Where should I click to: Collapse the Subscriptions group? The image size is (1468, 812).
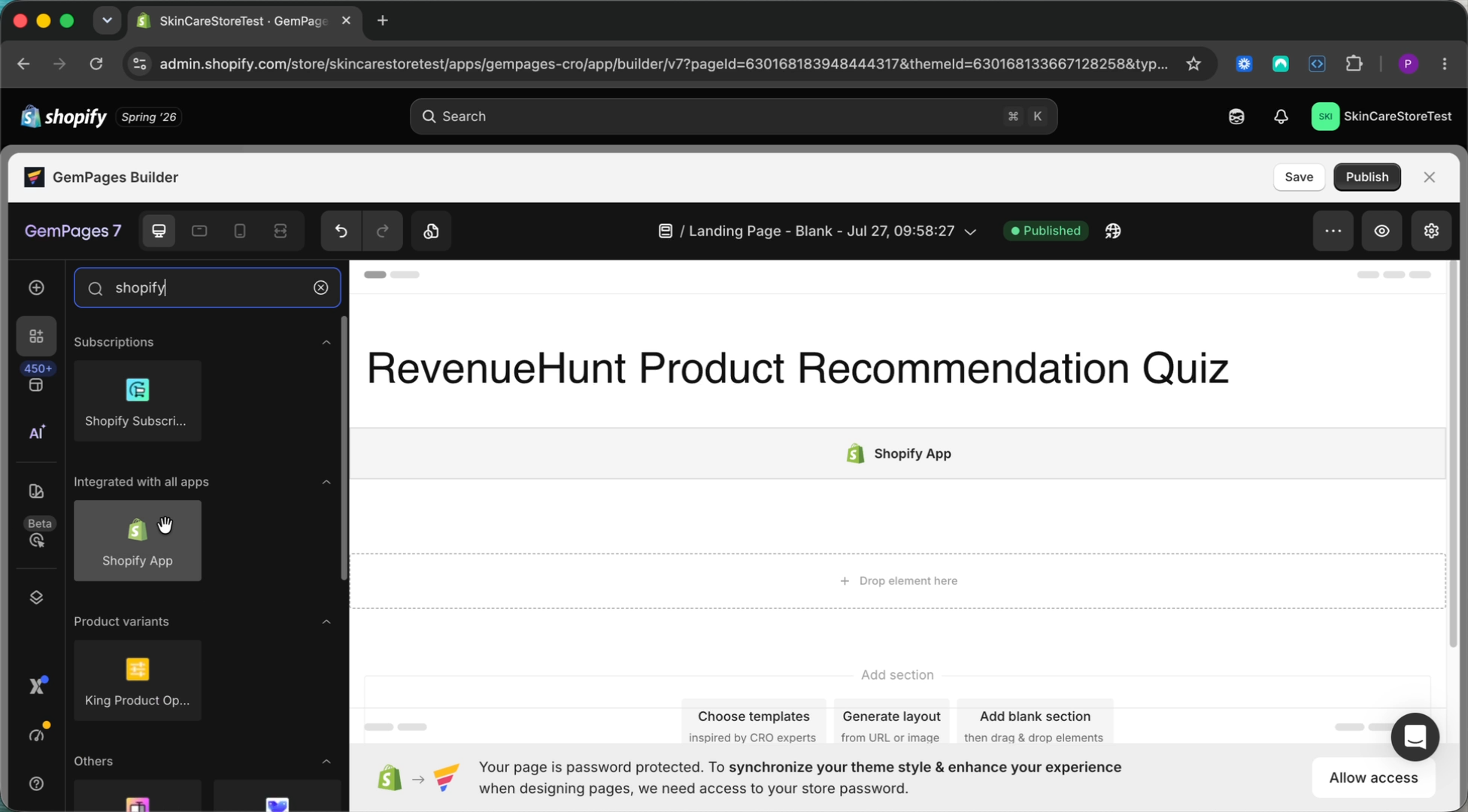[x=326, y=342]
